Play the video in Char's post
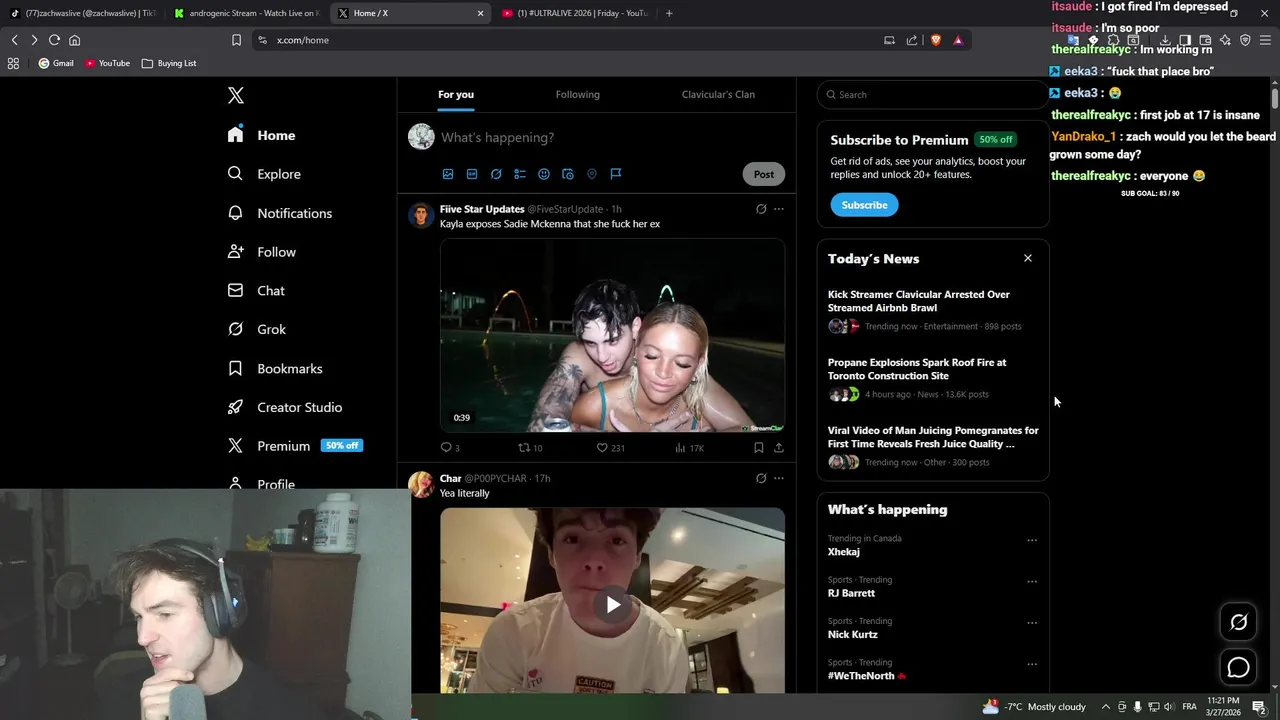Viewport: 1280px width, 720px height. (x=613, y=604)
